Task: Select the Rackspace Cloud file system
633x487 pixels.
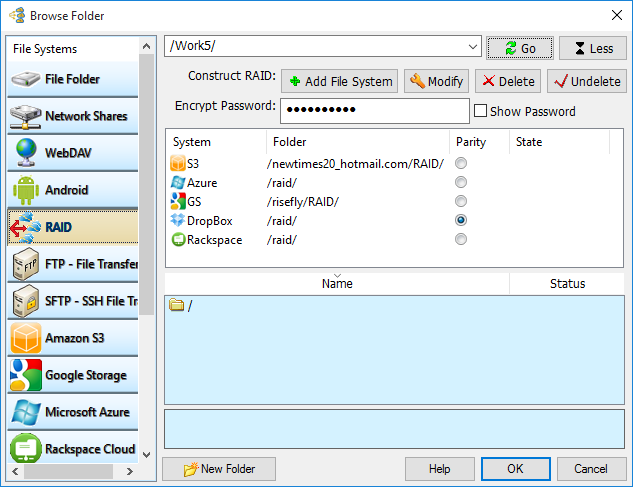Action: (73, 449)
